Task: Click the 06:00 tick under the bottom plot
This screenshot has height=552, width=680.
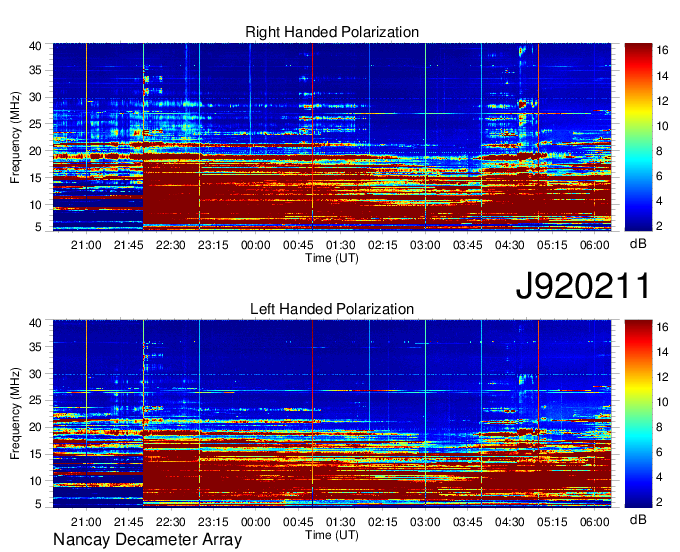Action: click(595, 522)
